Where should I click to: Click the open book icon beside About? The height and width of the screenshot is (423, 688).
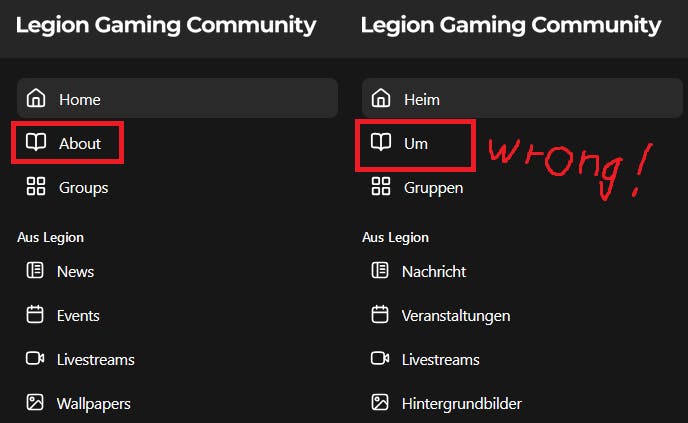click(x=36, y=142)
